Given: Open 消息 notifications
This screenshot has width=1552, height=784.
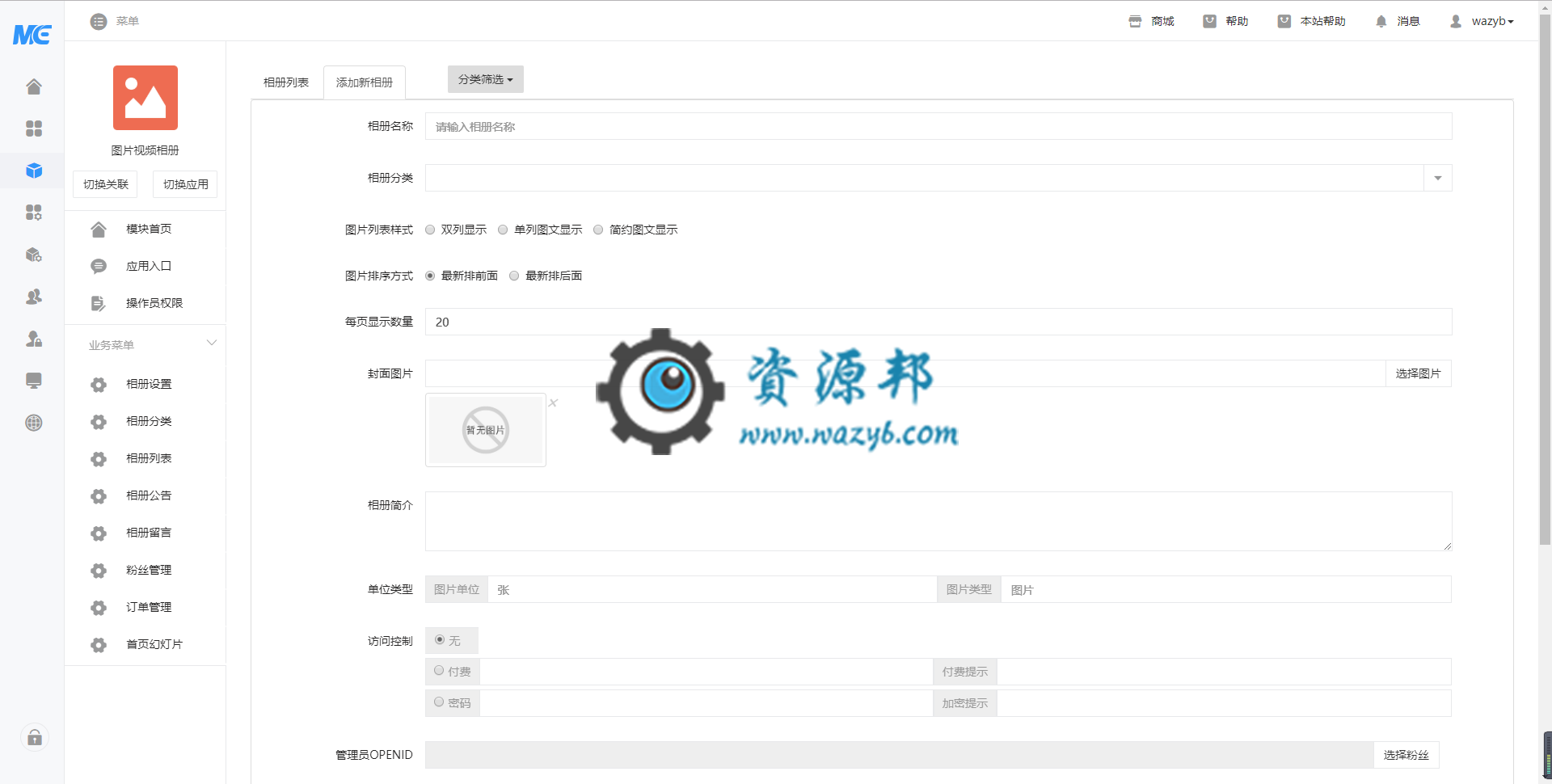Looking at the screenshot, I should [x=1398, y=21].
